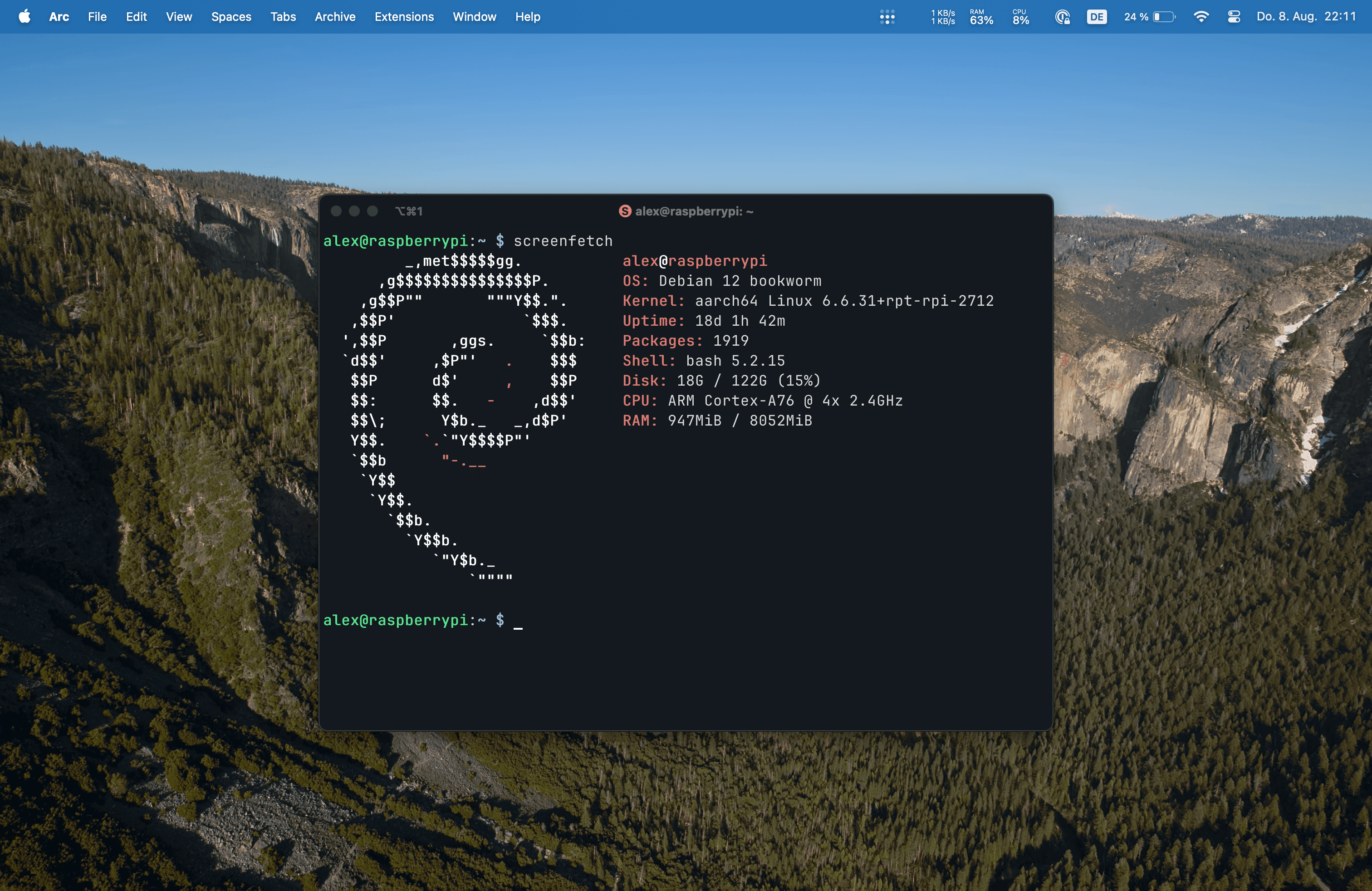Click the CPU usage monitor
Screen dimensions: 1372x891
tap(1020, 17)
